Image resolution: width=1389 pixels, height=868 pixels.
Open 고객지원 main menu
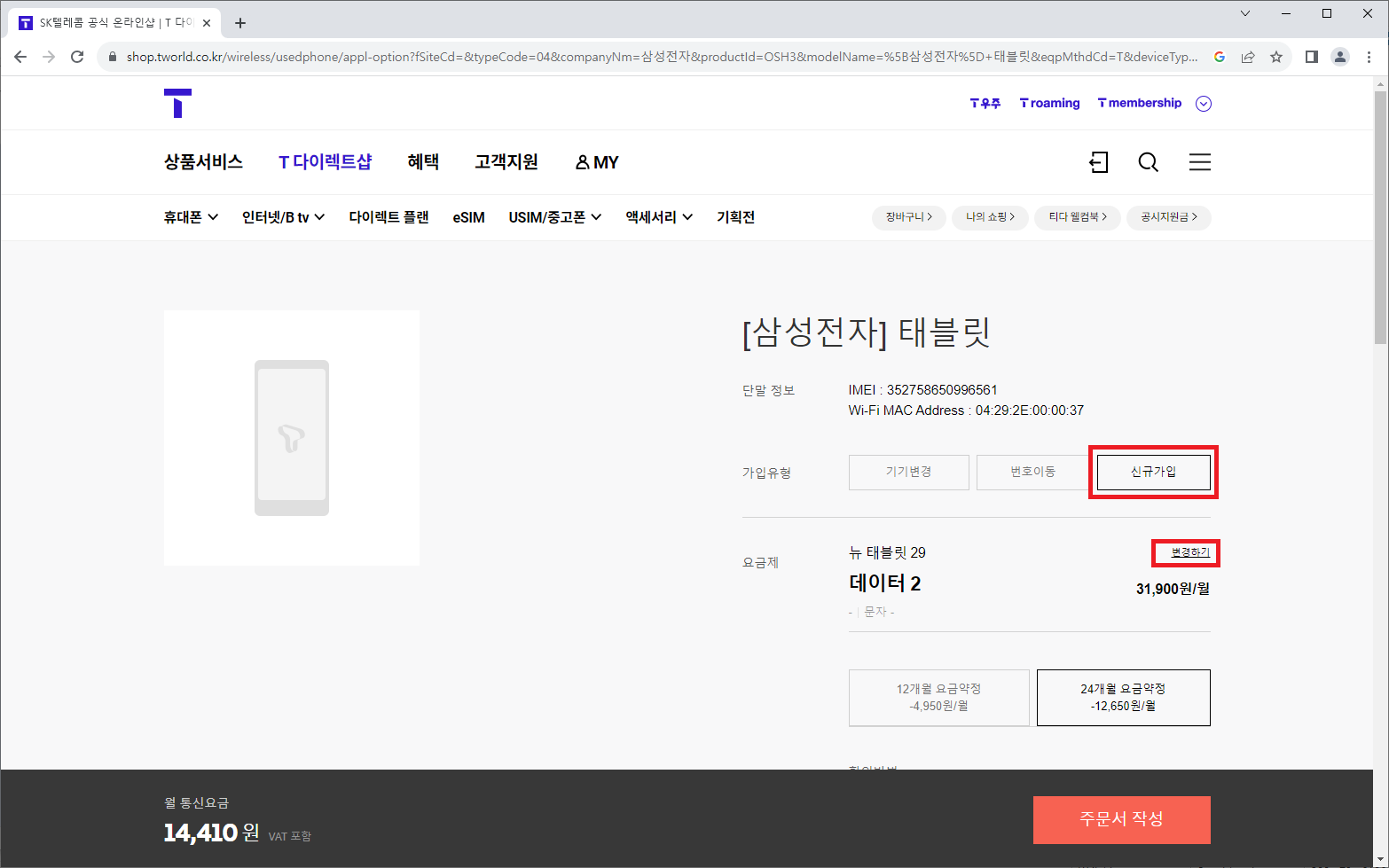click(x=506, y=162)
